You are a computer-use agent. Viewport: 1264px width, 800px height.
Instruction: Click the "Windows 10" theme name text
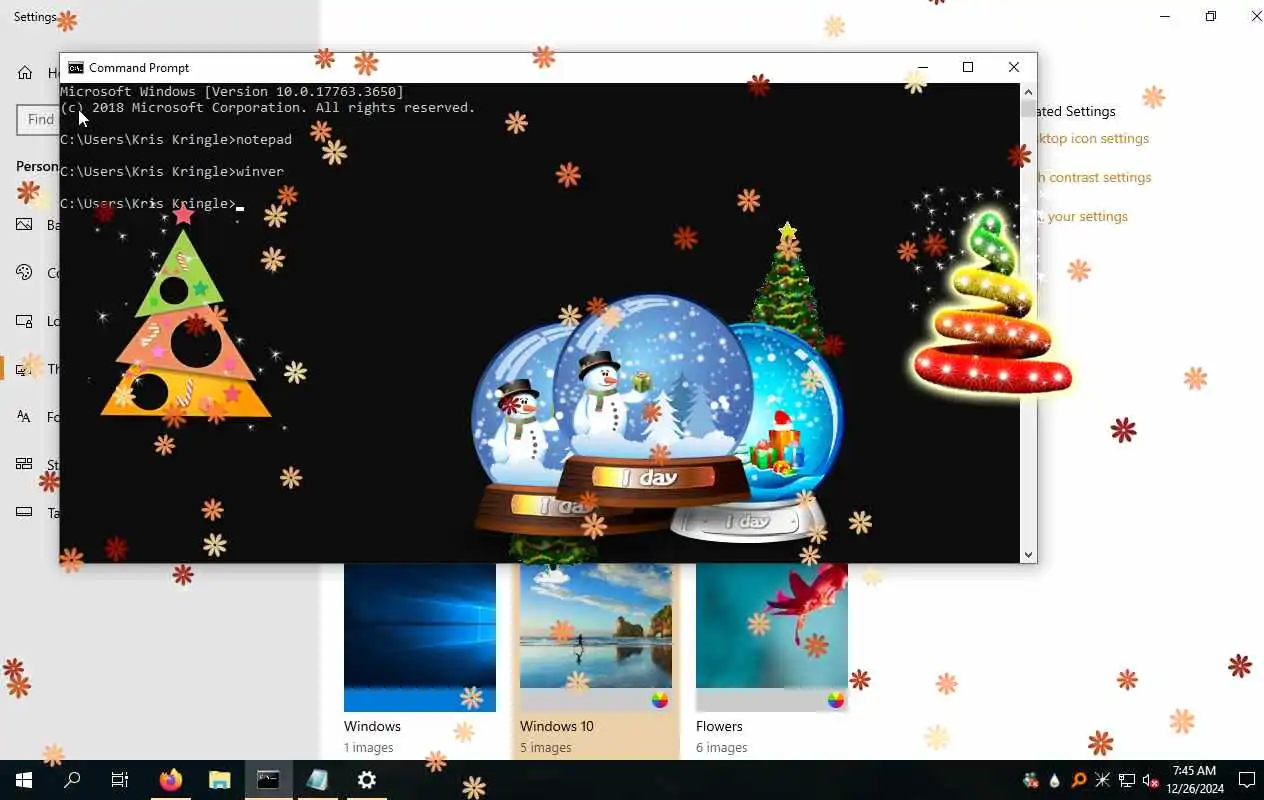point(557,726)
